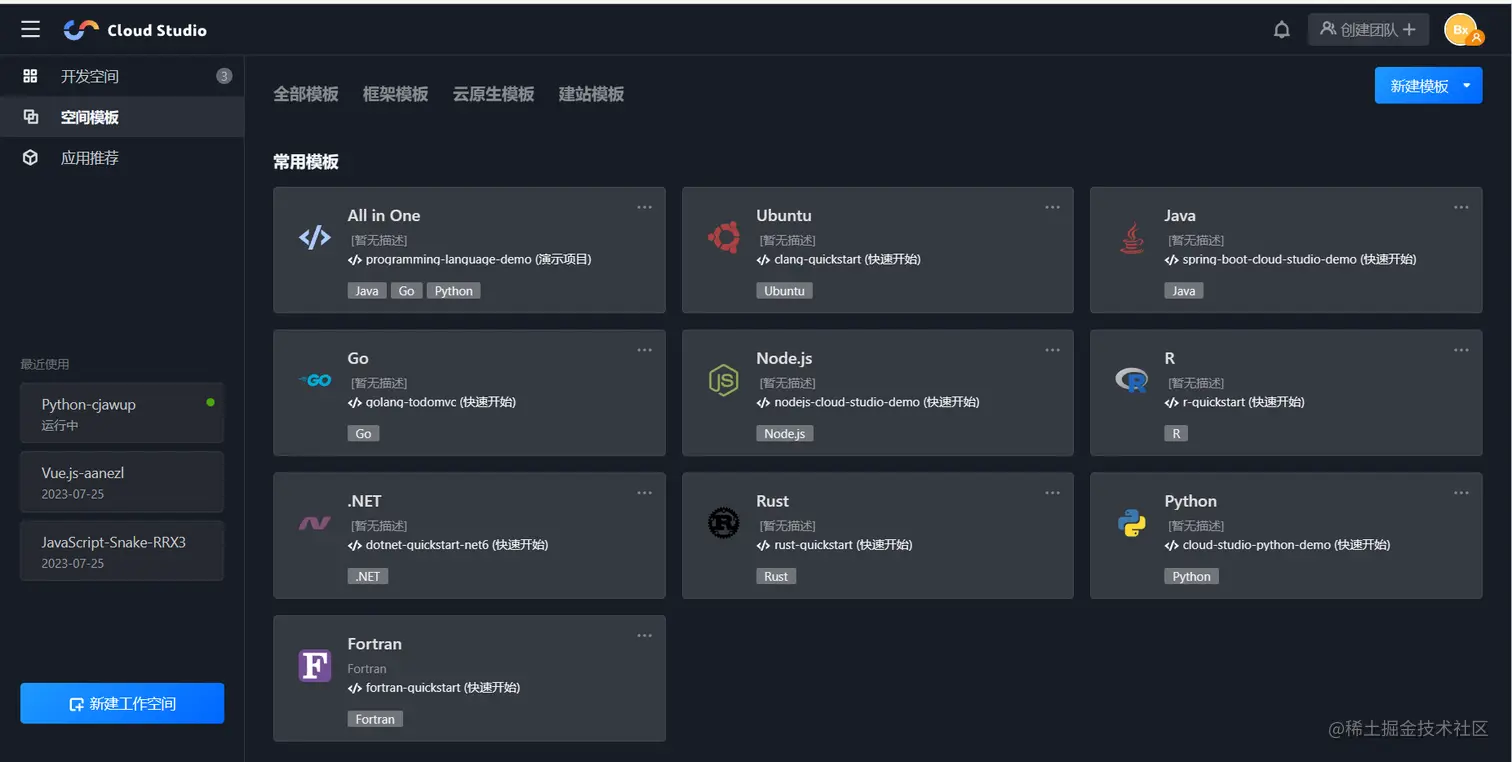Click the Go gopher logo icon

coord(315,380)
